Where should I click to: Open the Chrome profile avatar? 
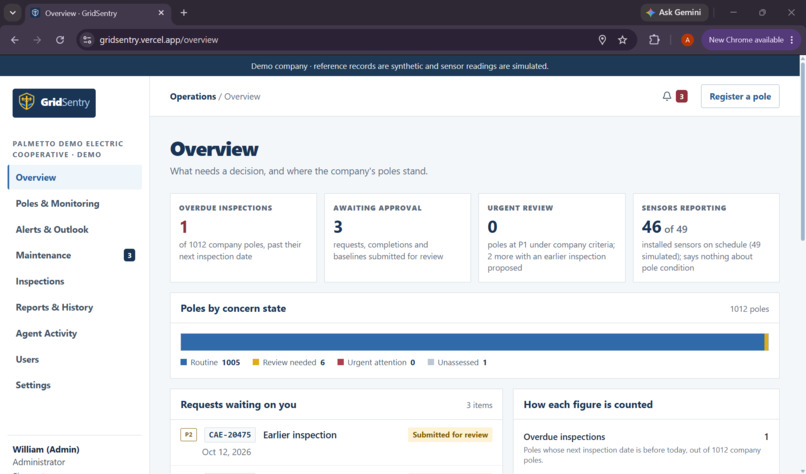[687, 40]
